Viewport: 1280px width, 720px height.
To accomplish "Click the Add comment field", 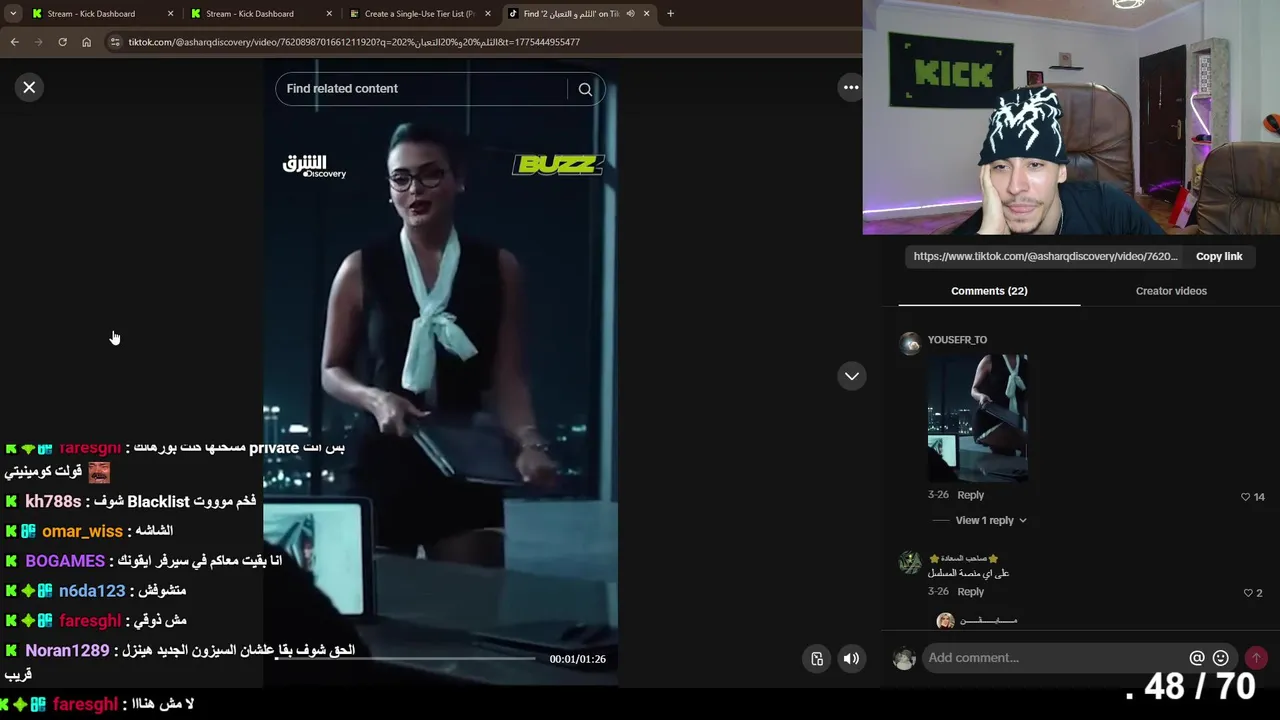I will pos(1052,658).
